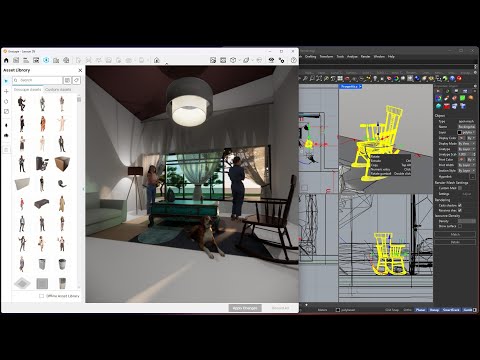Click the color wheel icon in Rhino toolbar

pos(396,79)
